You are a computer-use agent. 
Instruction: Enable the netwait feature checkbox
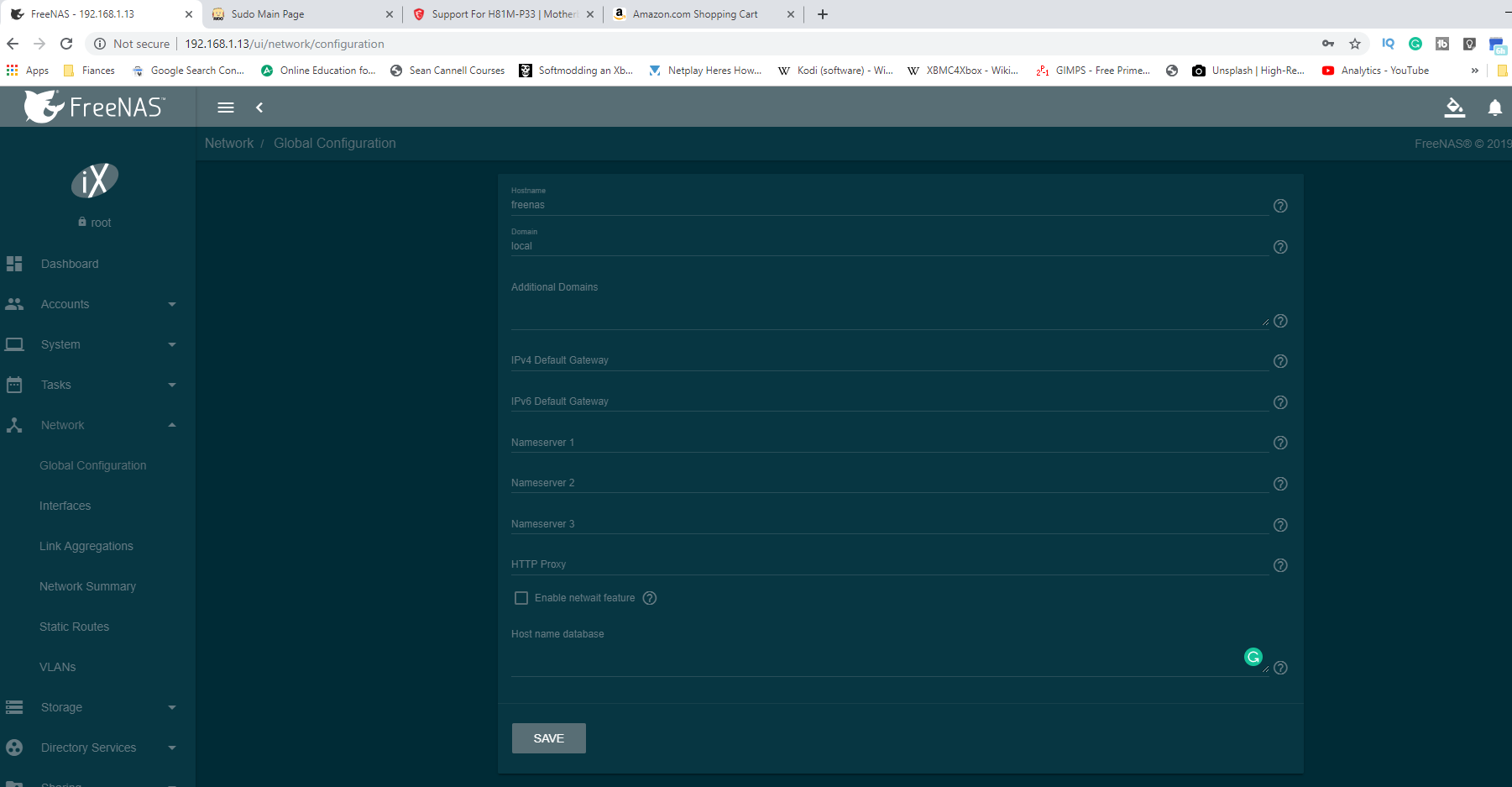pyautogui.click(x=521, y=598)
